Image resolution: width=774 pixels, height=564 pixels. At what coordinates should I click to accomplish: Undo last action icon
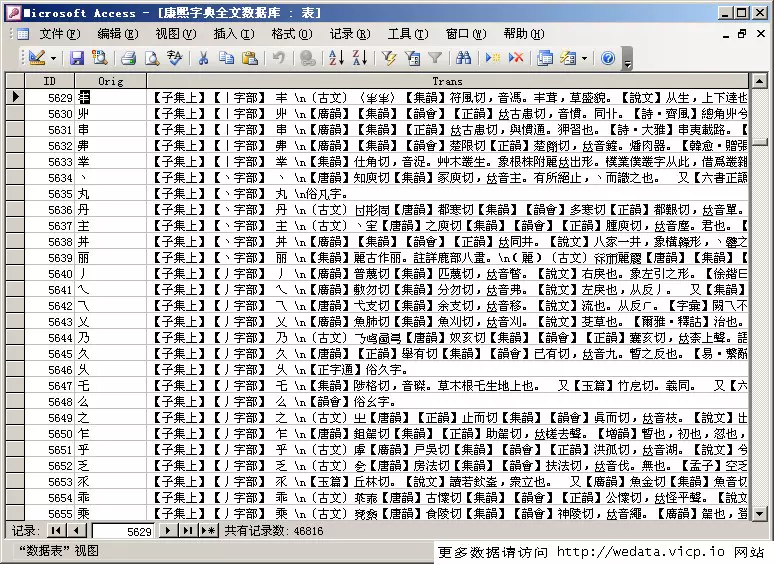[278, 58]
